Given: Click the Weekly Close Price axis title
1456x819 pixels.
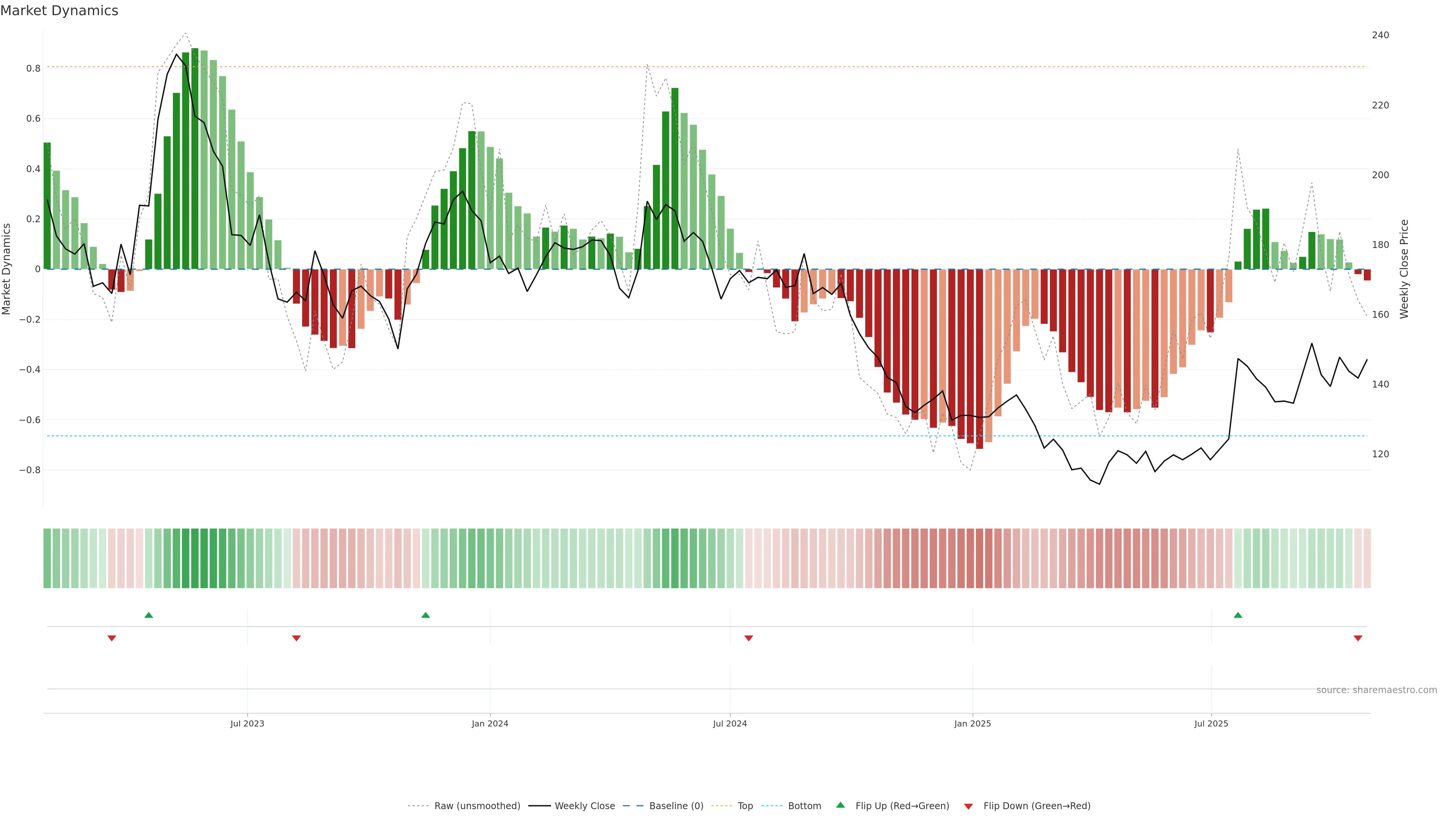Looking at the screenshot, I should pos(1404,269).
